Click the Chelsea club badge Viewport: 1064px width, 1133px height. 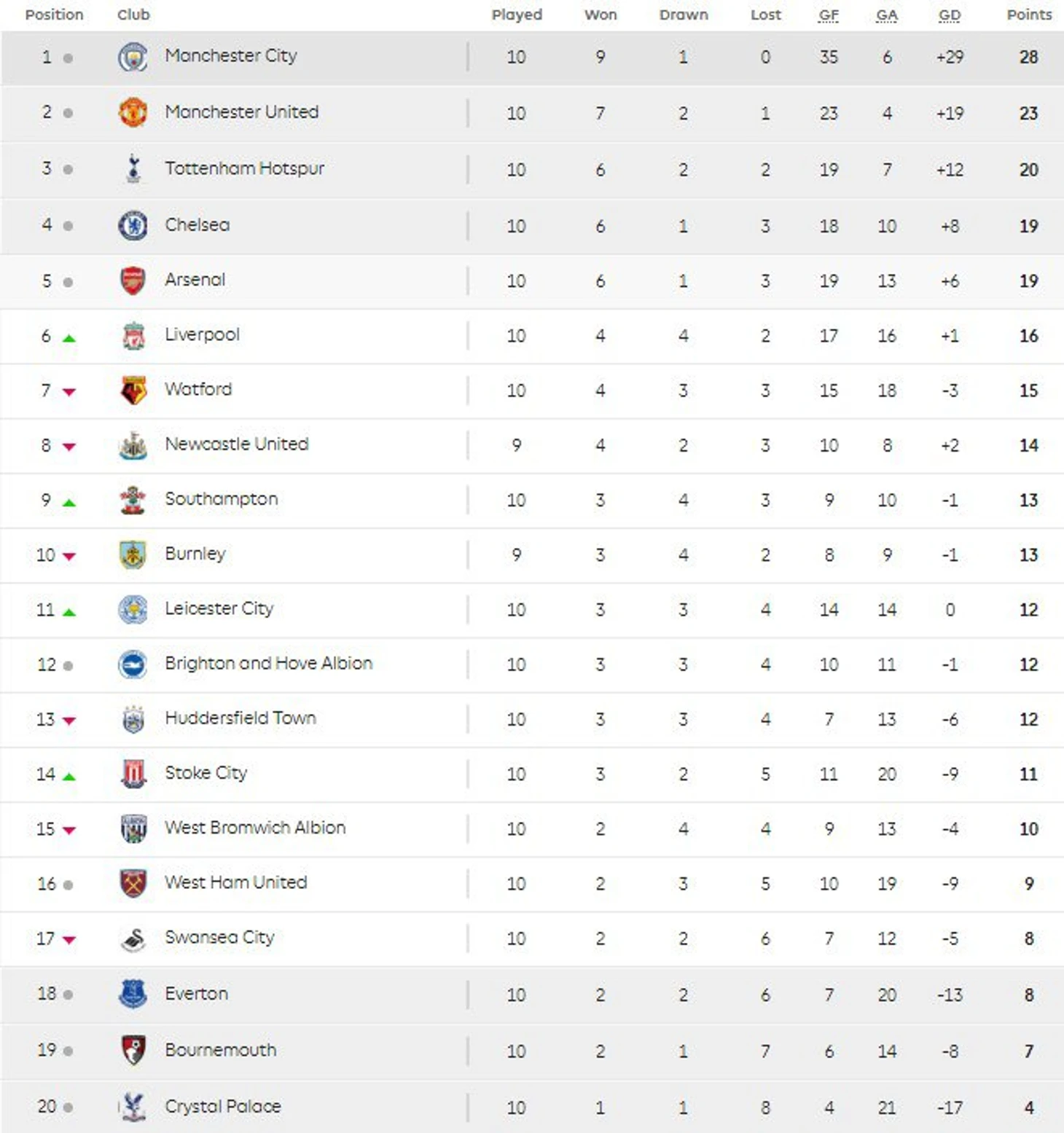click(133, 225)
